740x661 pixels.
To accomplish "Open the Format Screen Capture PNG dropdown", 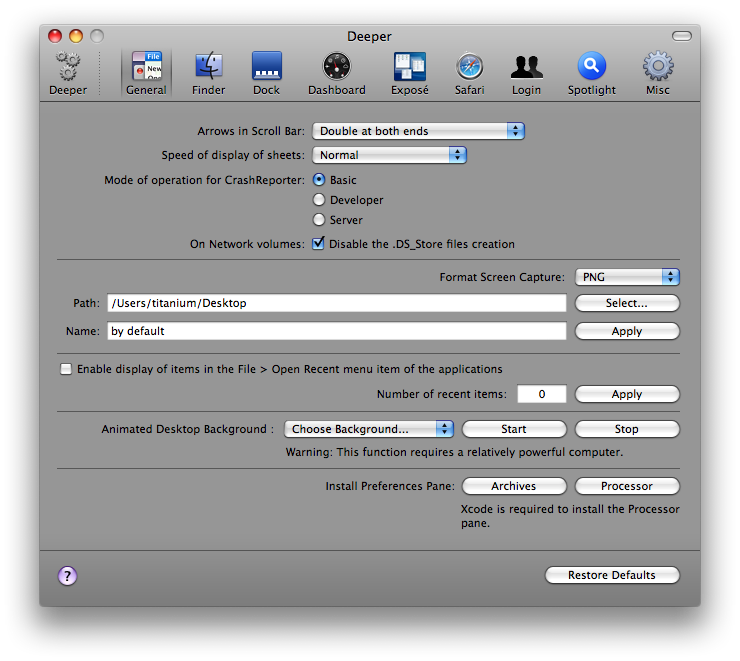I will (627, 277).
